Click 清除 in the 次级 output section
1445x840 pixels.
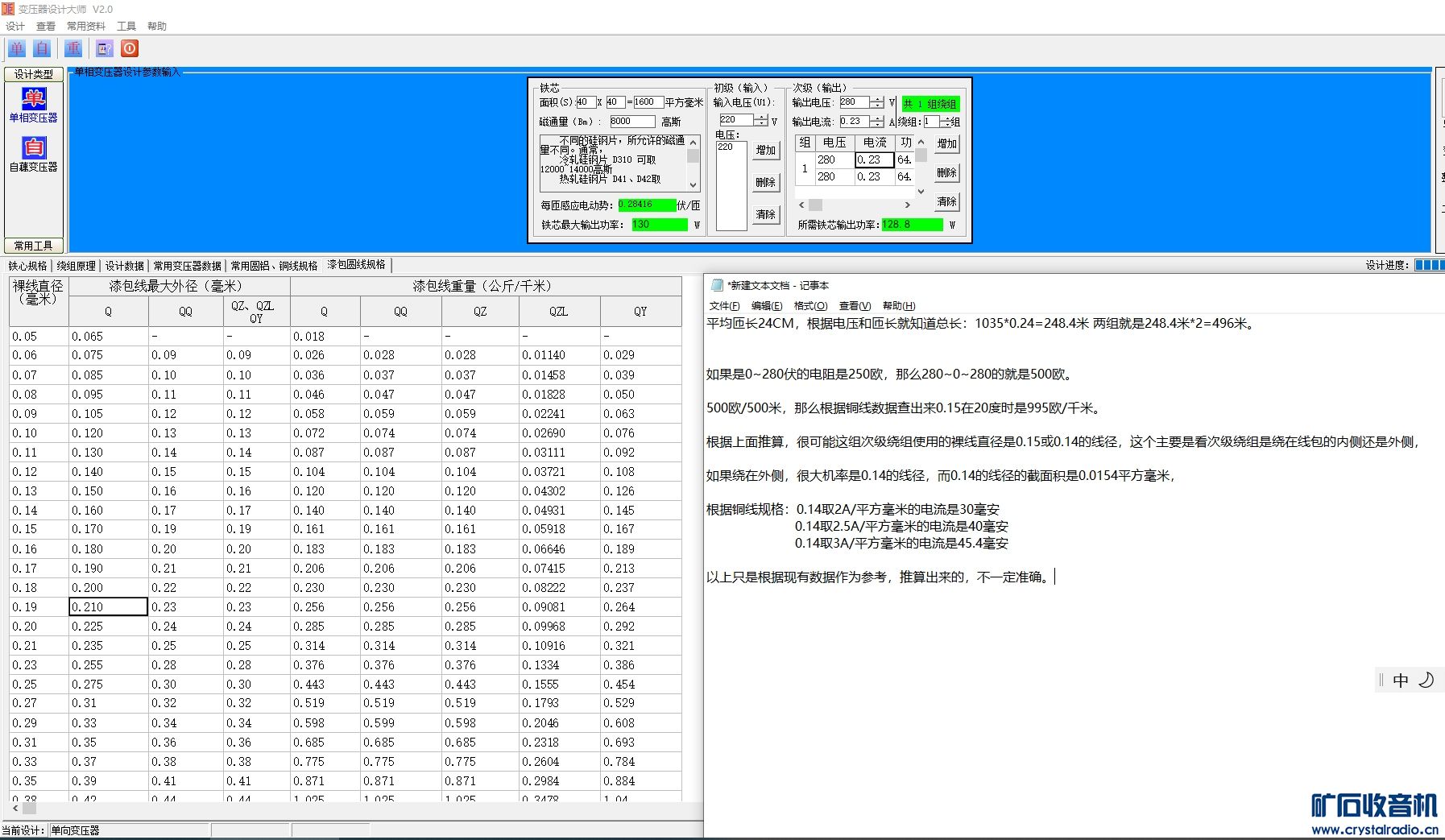(x=946, y=202)
